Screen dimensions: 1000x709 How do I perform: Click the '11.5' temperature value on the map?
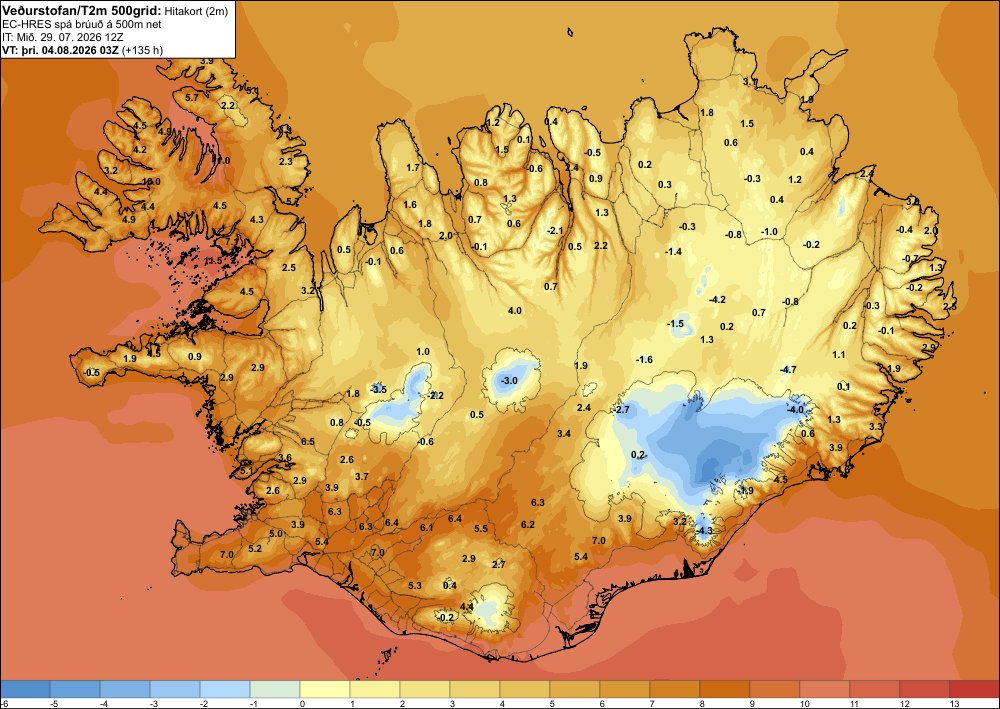point(213,260)
